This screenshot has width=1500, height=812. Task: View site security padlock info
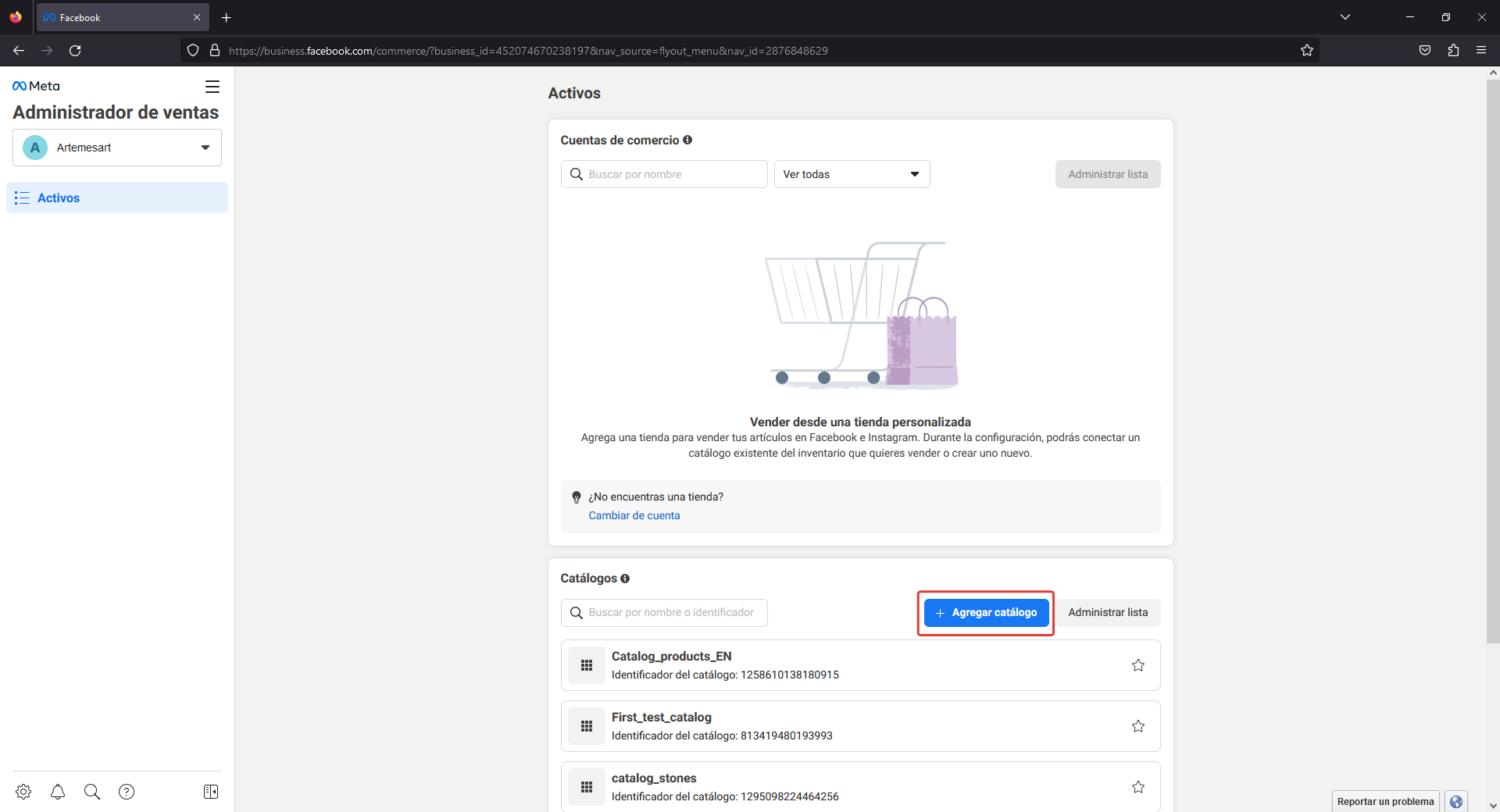tap(215, 51)
